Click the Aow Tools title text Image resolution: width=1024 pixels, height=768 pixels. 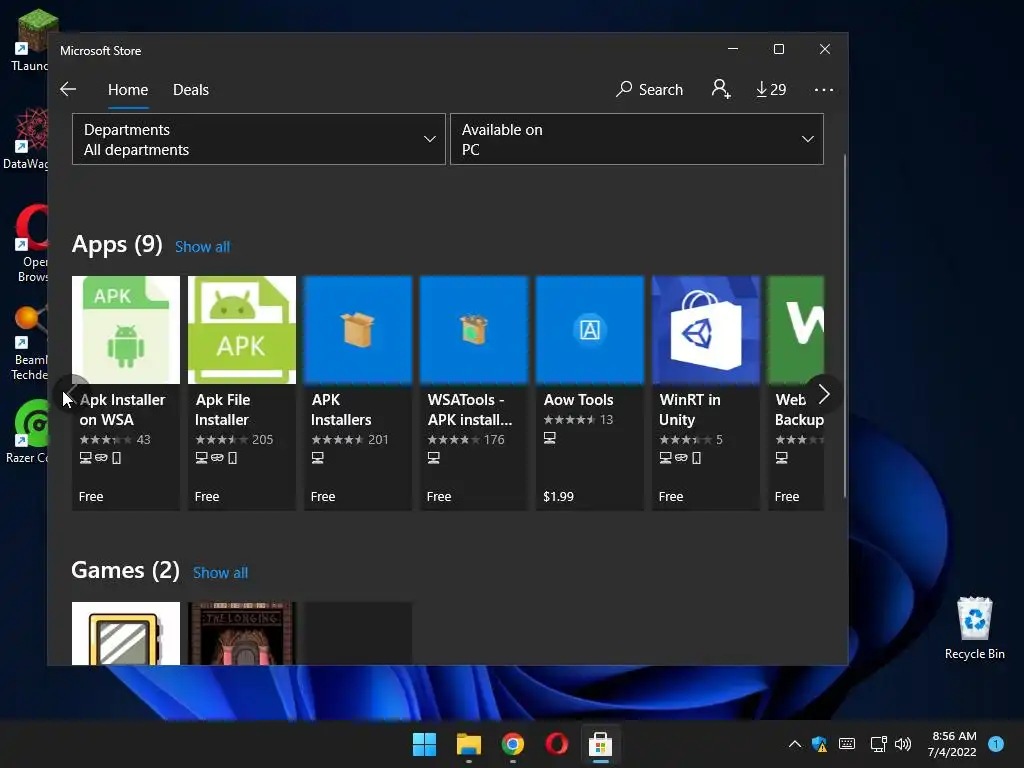click(x=579, y=400)
